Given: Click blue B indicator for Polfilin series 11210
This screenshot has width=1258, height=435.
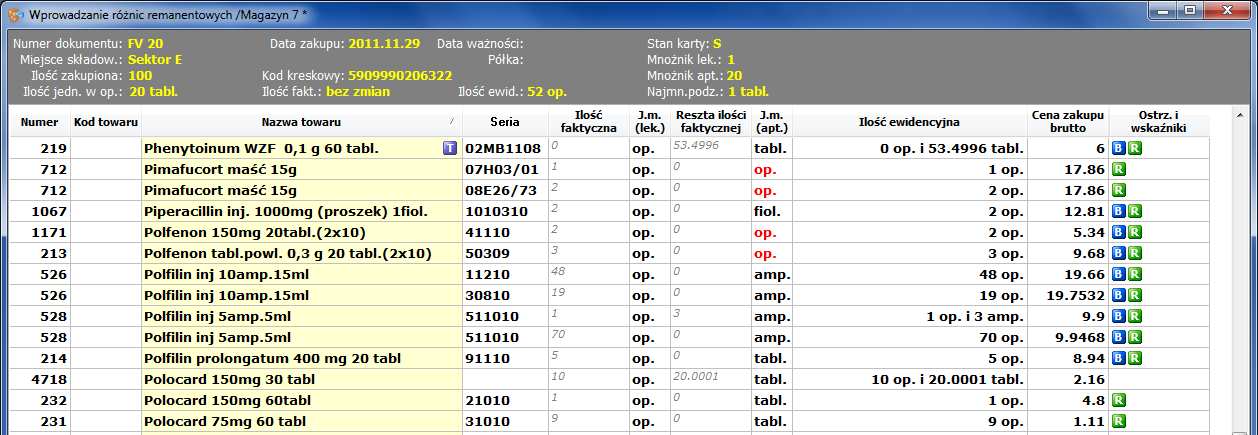Looking at the screenshot, I should point(1119,274).
